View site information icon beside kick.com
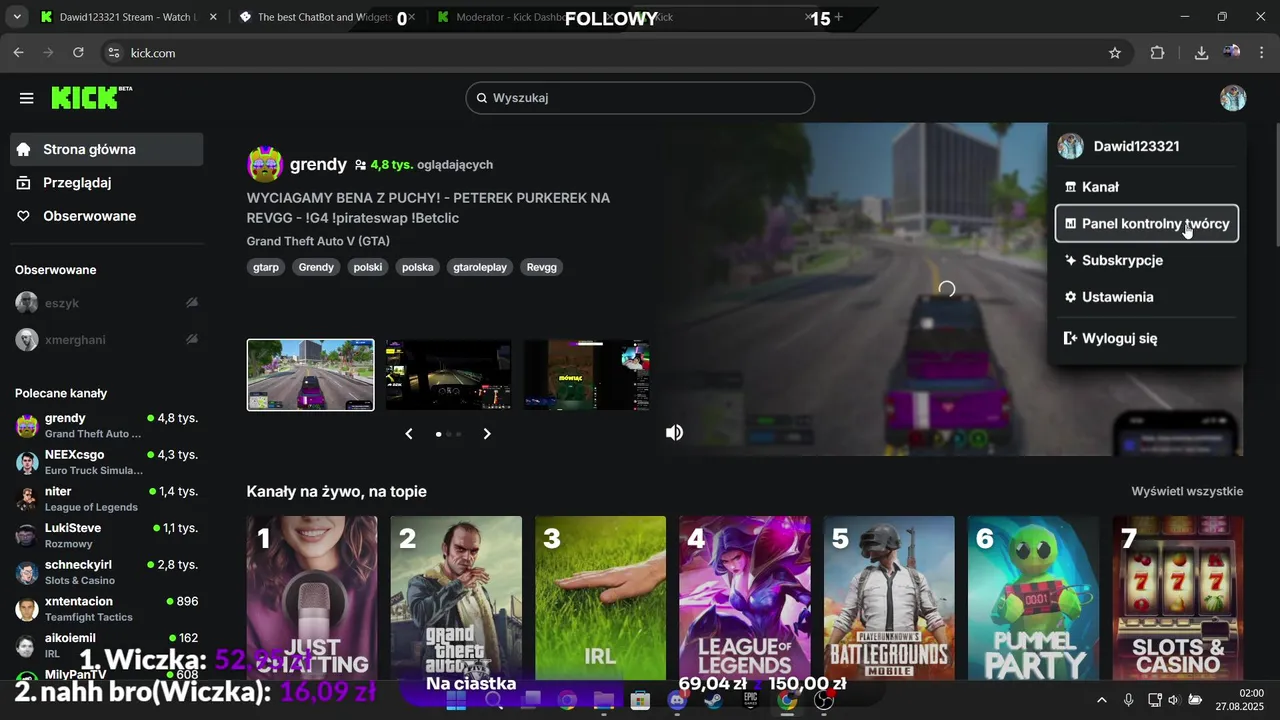The width and height of the screenshot is (1280, 720). point(113,53)
